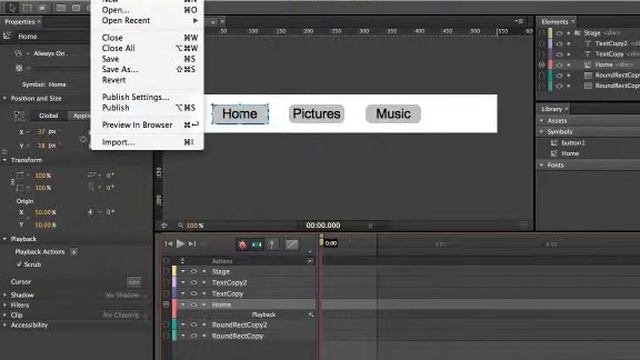Expand the Shadow section
Viewport: 640px width, 360px height.
click(x=5, y=295)
